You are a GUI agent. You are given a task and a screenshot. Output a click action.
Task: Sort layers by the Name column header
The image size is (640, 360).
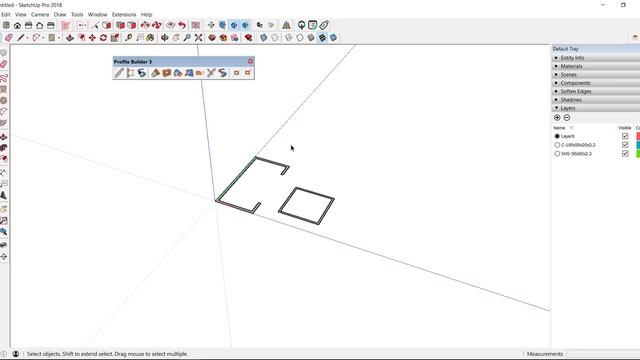click(x=559, y=128)
